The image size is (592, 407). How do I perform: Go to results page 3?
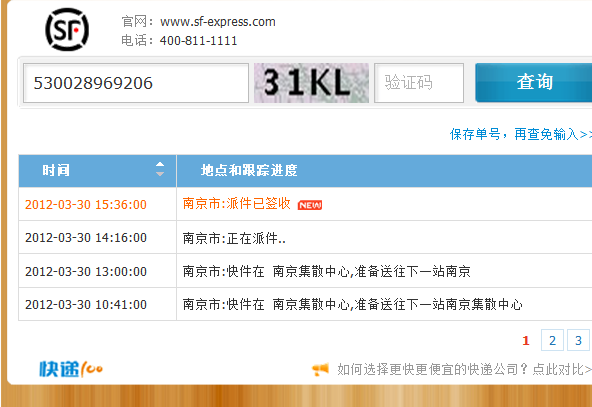coord(578,340)
